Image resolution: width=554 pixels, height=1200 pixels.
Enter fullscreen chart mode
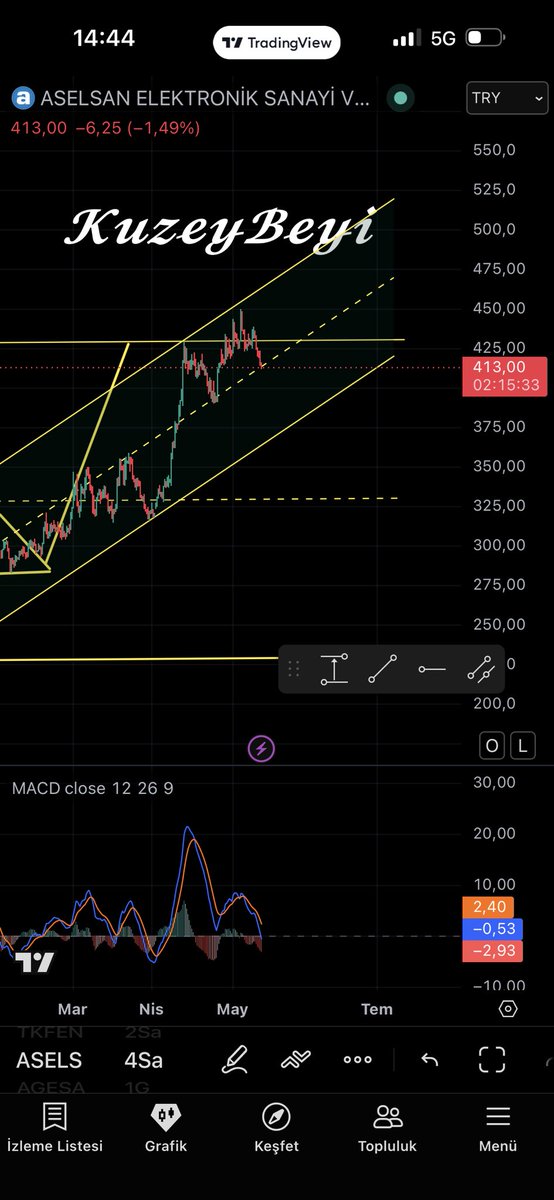[x=492, y=1059]
